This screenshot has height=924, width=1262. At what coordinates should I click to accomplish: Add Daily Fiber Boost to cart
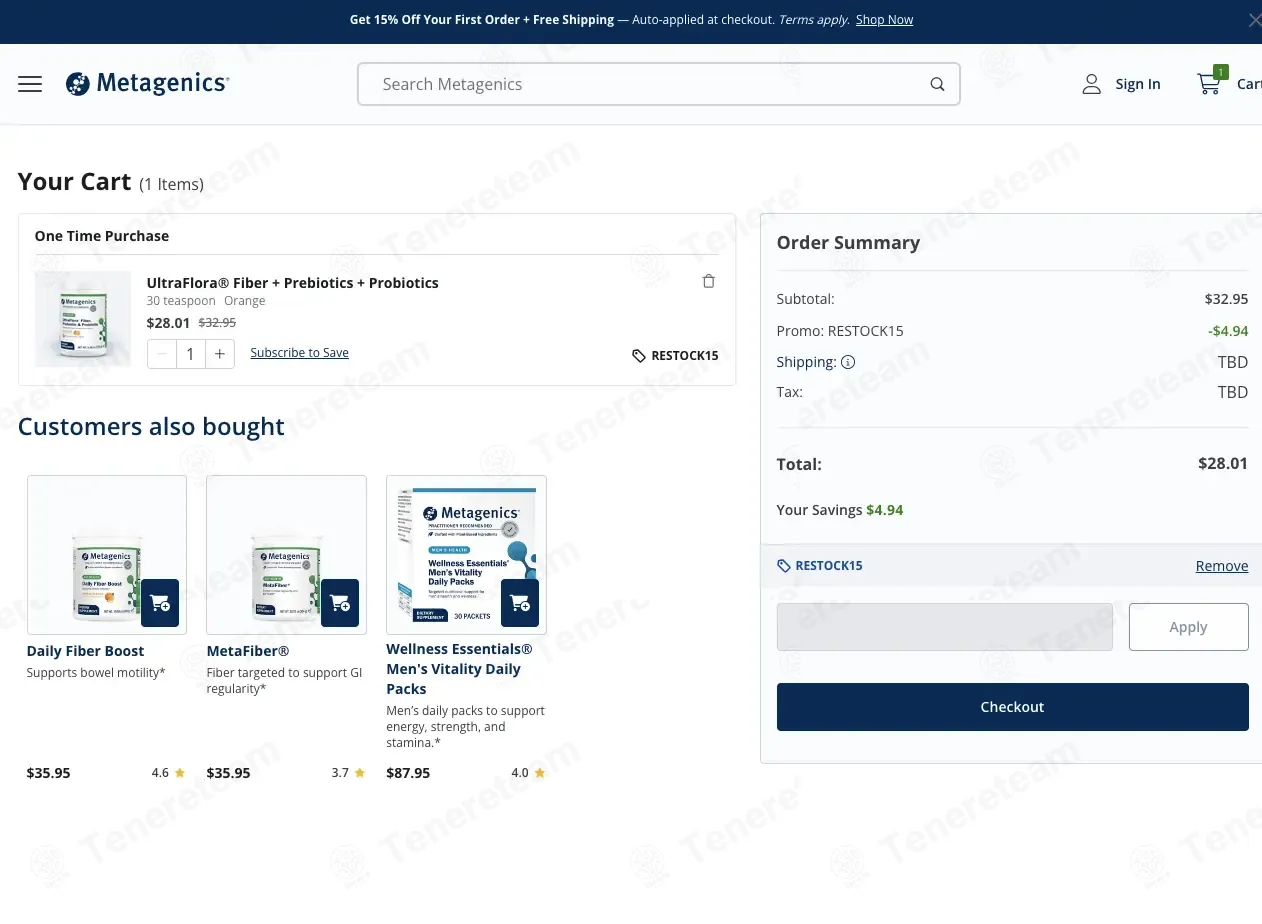pos(160,603)
